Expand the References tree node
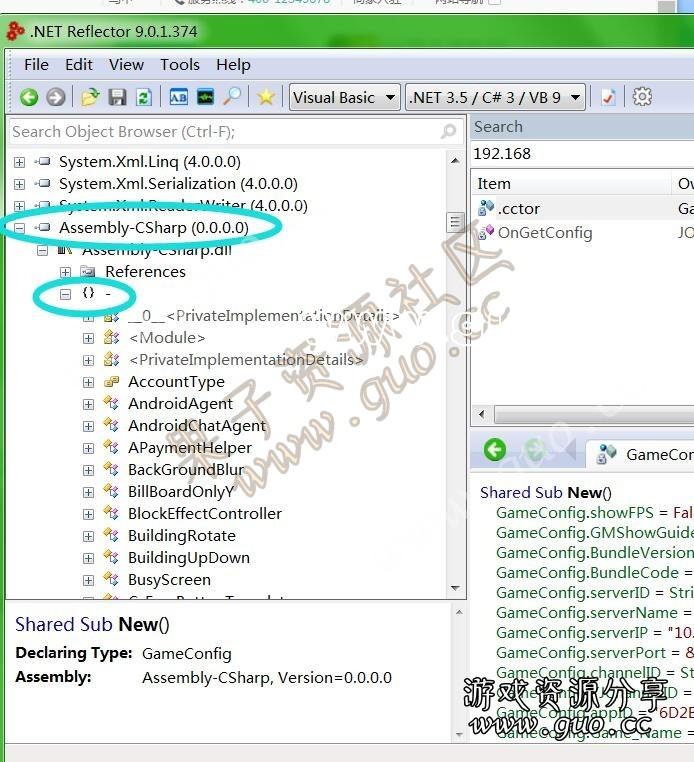694x762 pixels. pos(65,272)
